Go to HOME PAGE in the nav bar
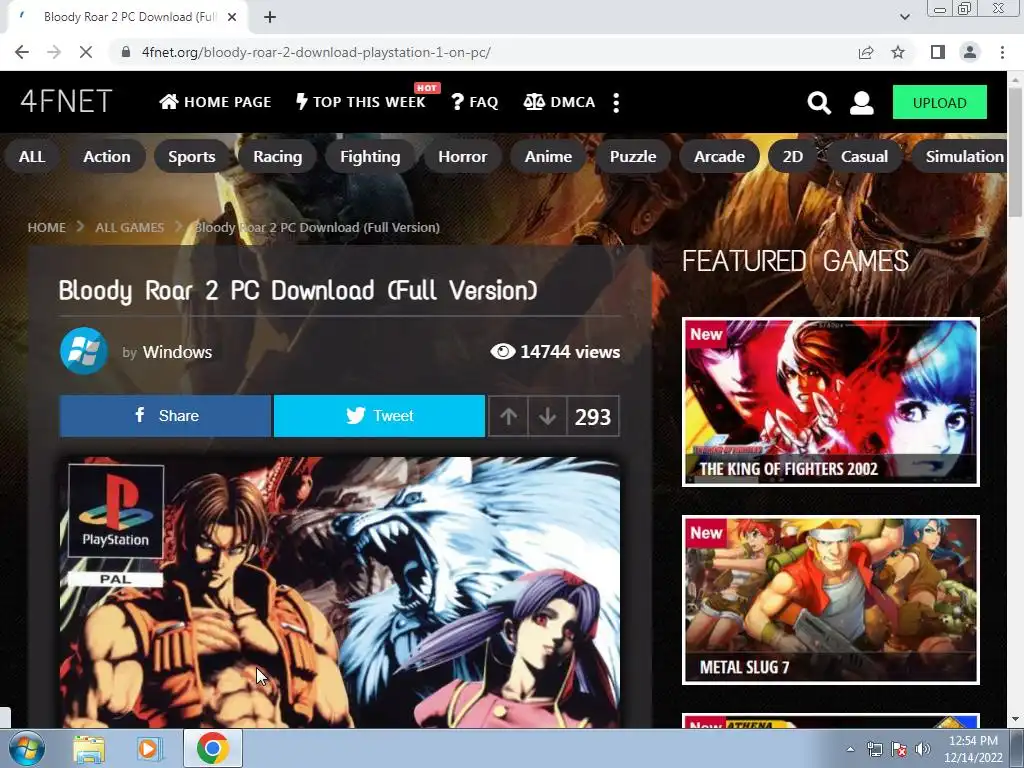1024x768 pixels. click(x=216, y=102)
